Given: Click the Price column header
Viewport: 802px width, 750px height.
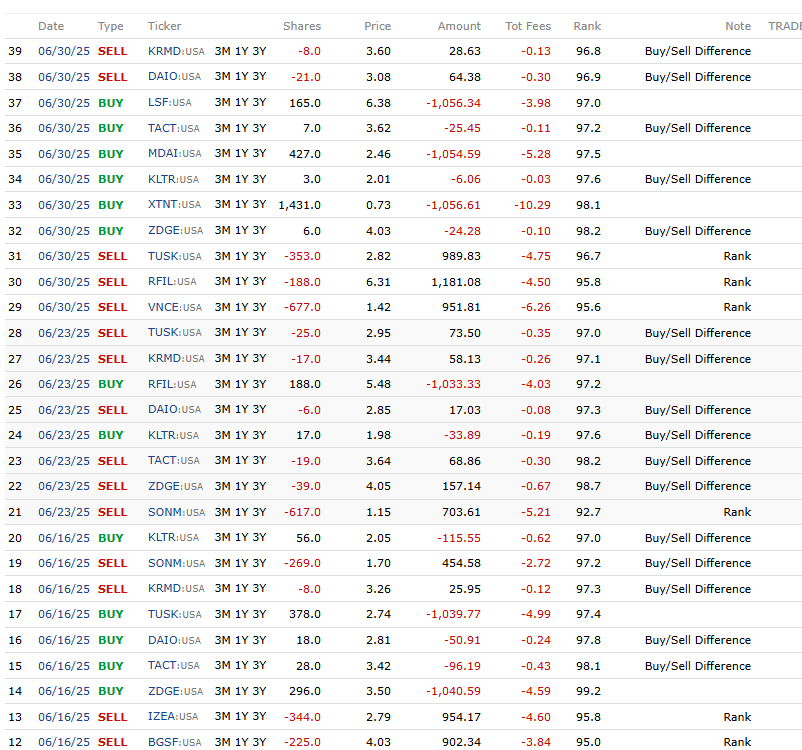Looking at the screenshot, I should [378, 26].
